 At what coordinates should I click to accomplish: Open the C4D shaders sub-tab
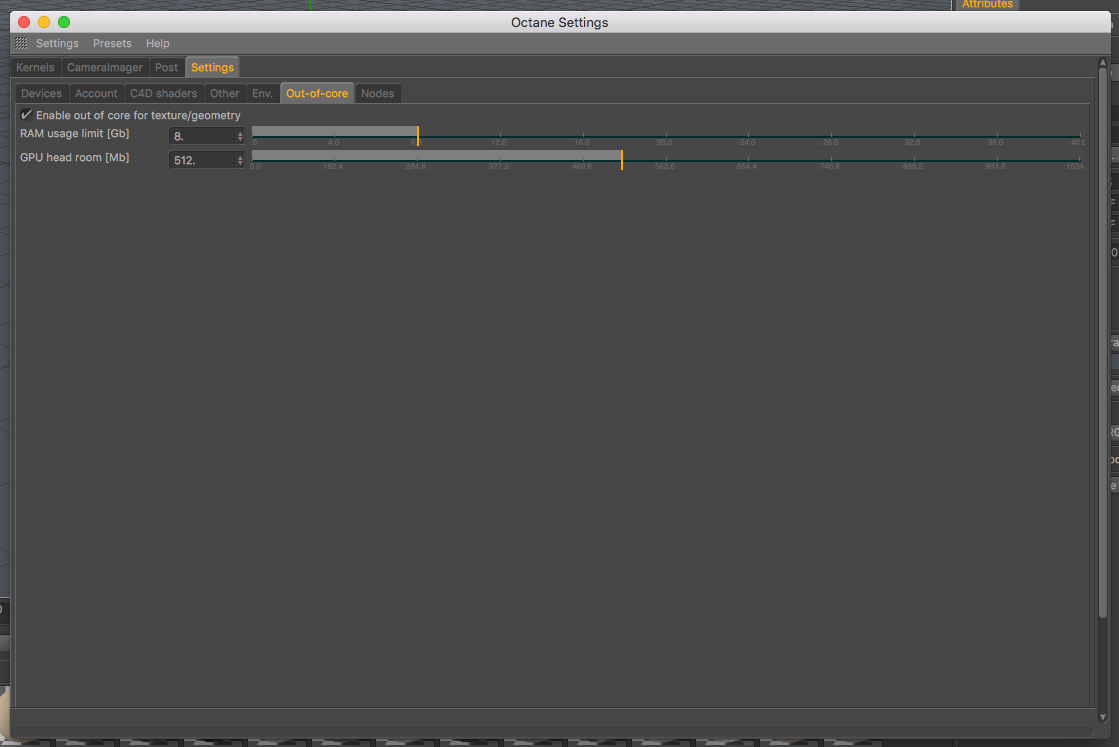[163, 93]
